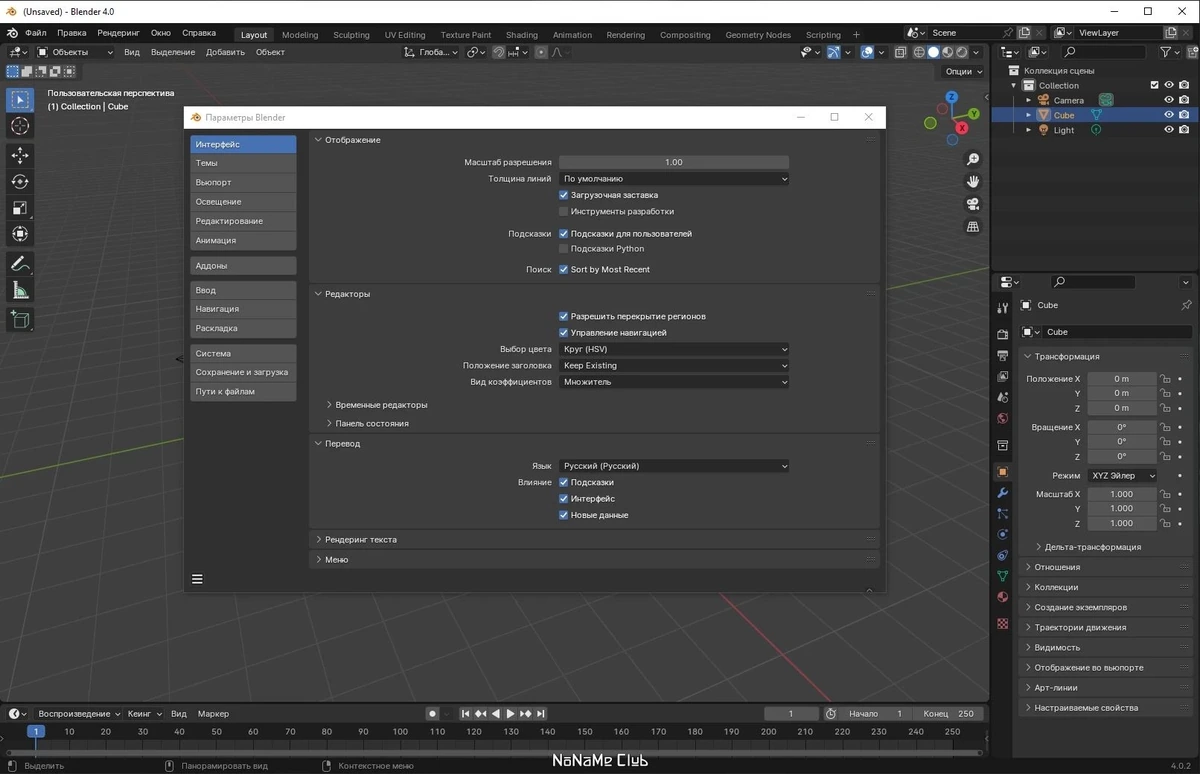The image size is (1200, 774).
Task: Toggle the Новые данные translation checkbox
Action: coord(563,515)
